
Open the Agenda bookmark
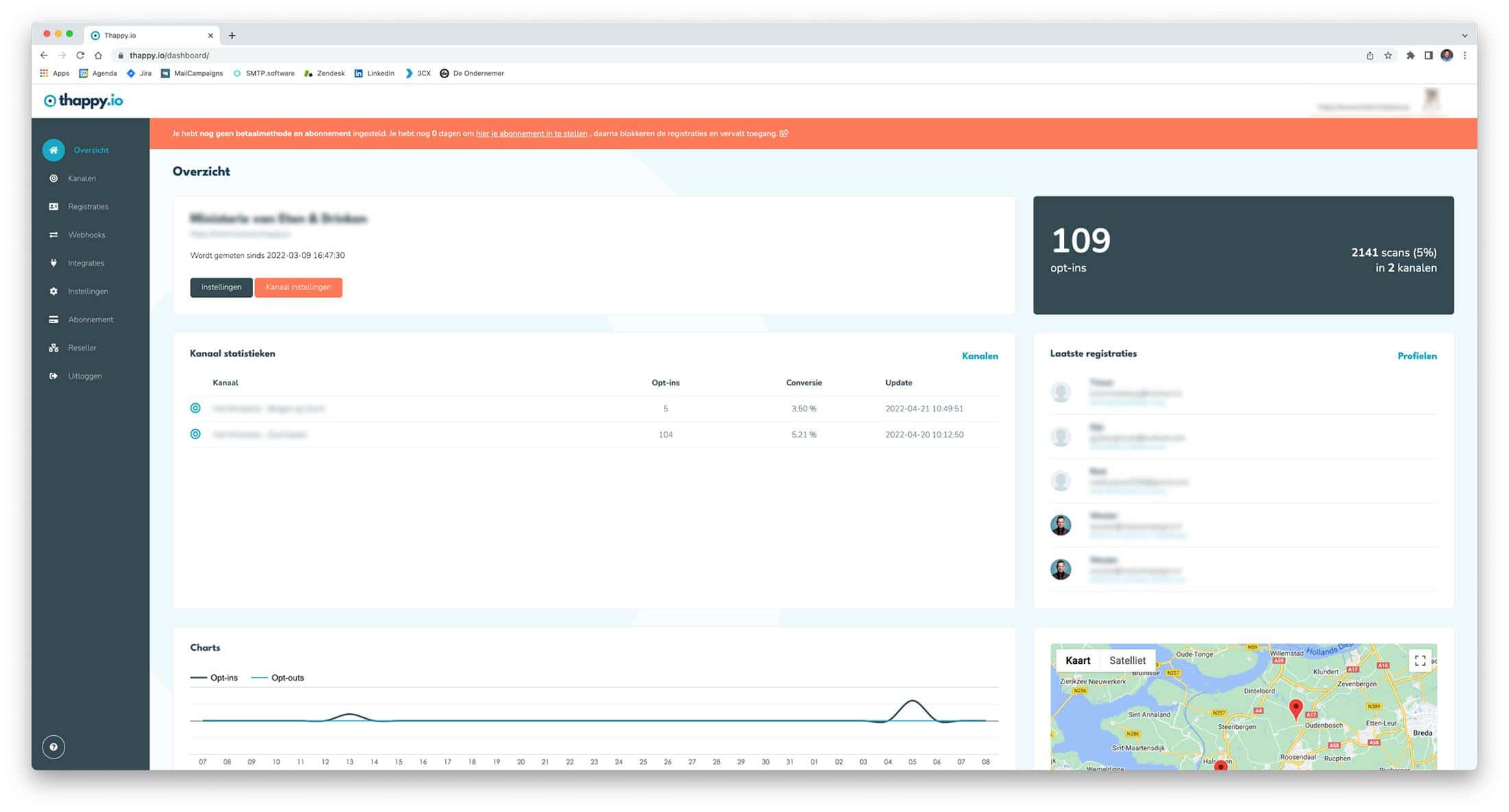(98, 73)
